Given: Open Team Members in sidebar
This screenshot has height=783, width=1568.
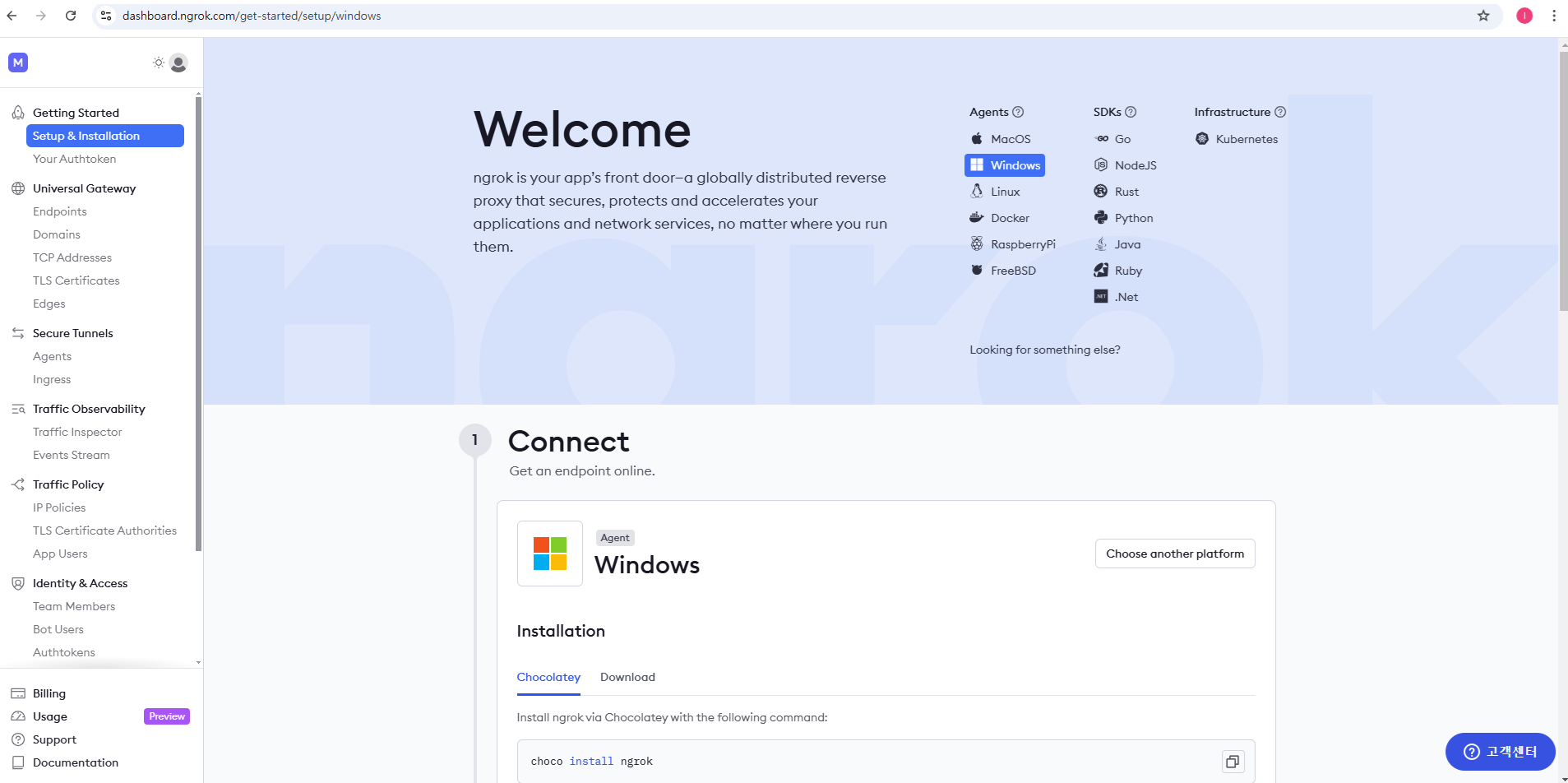Looking at the screenshot, I should click(x=74, y=606).
